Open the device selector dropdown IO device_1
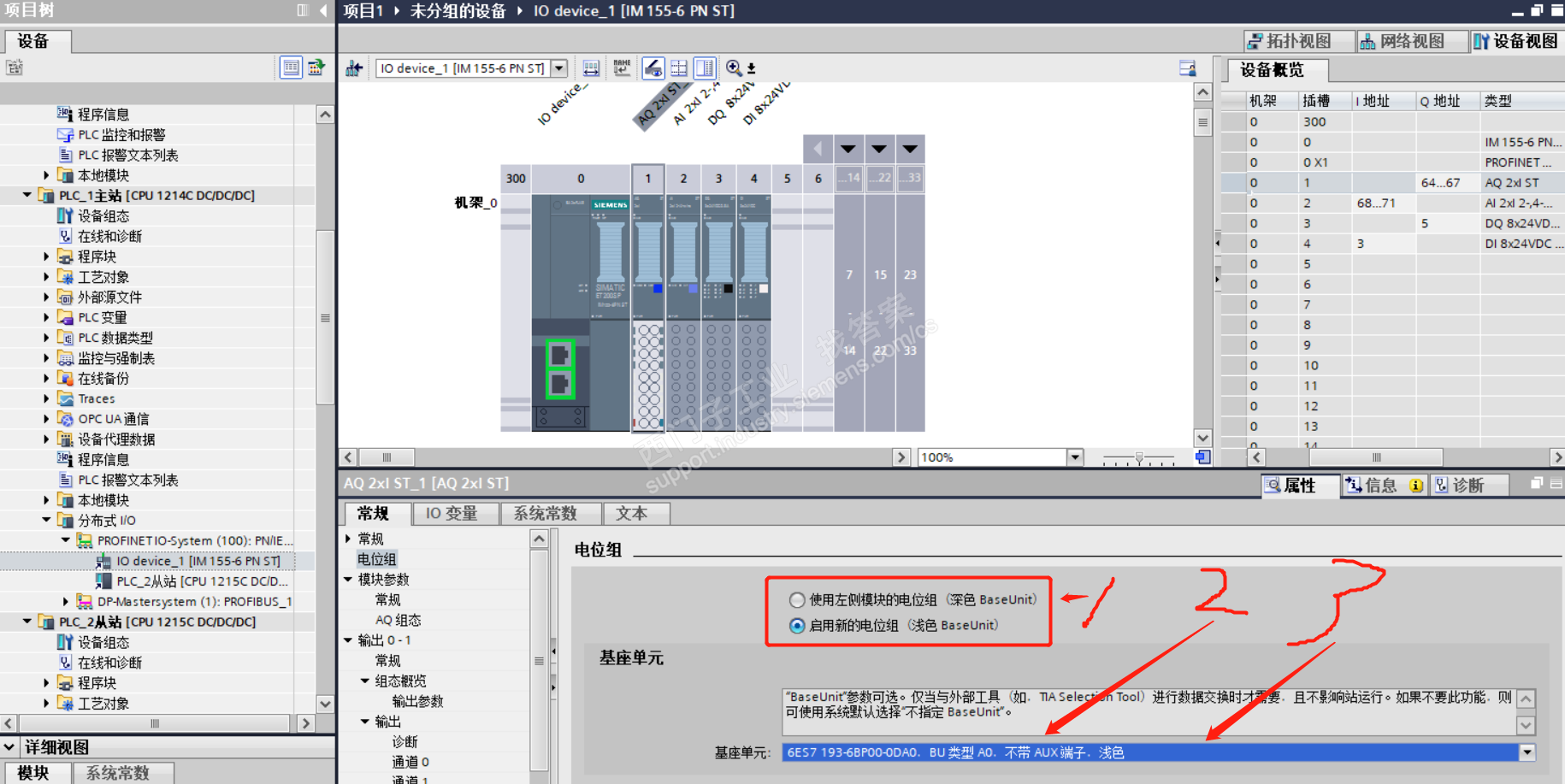Viewport: 1565px width, 784px height. point(559,68)
